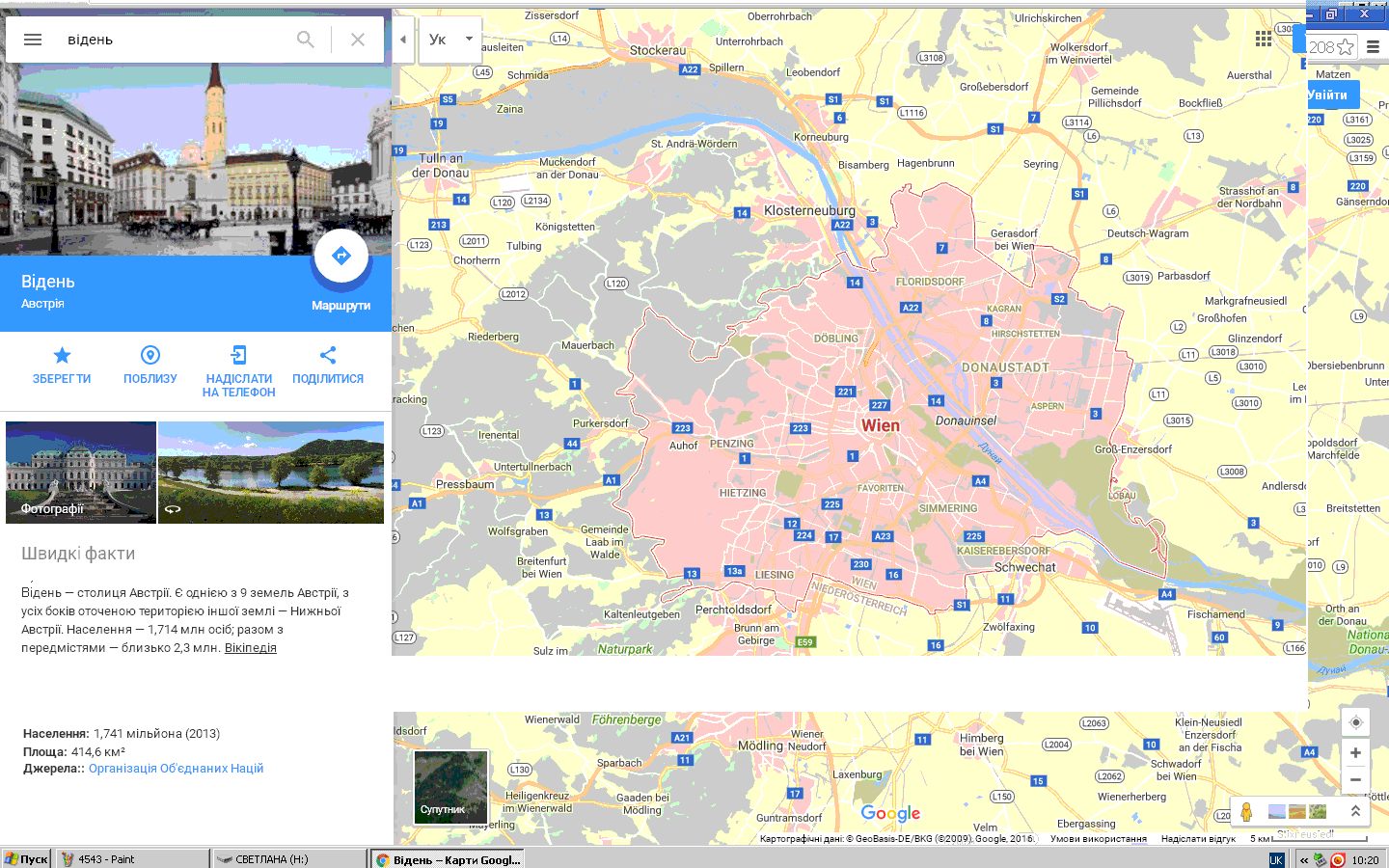This screenshot has width=1389, height=868.
Task: Show my location with the target icon
Action: pyautogui.click(x=1355, y=722)
